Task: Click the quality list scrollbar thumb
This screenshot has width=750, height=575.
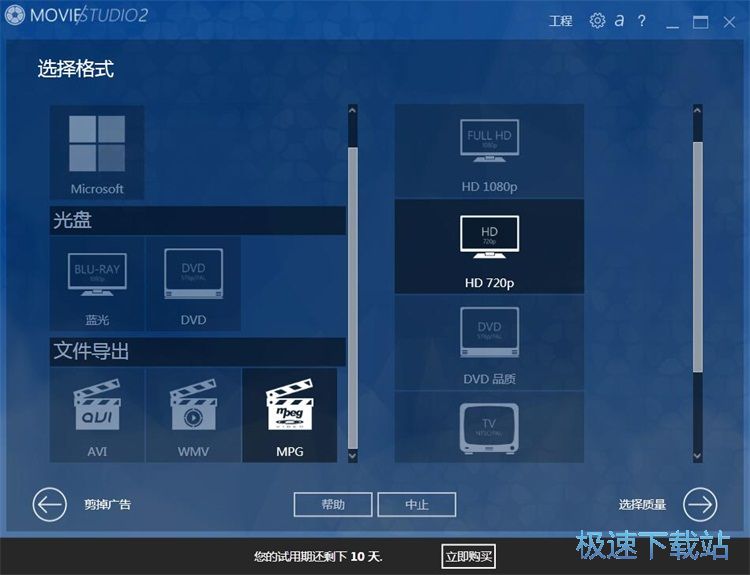Action: pyautogui.click(x=697, y=256)
